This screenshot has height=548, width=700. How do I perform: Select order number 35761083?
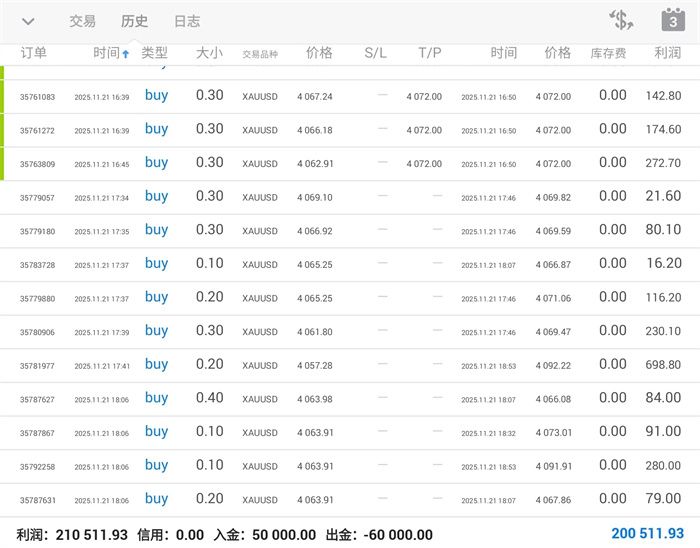coord(38,97)
